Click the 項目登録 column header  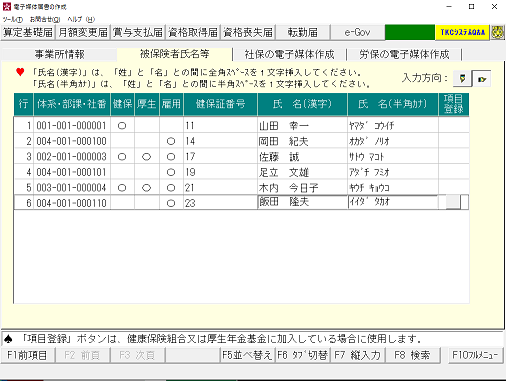[x=454, y=104]
